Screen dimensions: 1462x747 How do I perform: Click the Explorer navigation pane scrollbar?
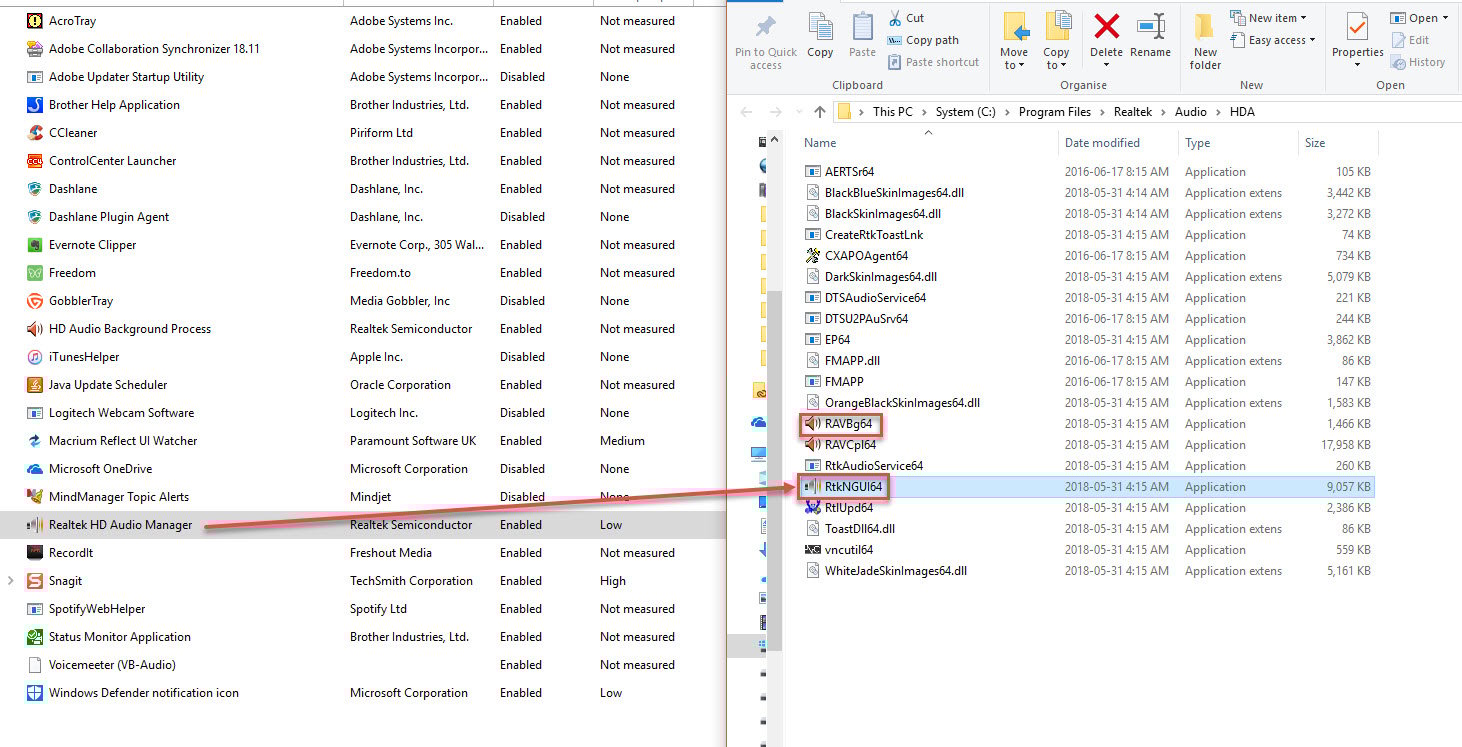(x=775, y=472)
